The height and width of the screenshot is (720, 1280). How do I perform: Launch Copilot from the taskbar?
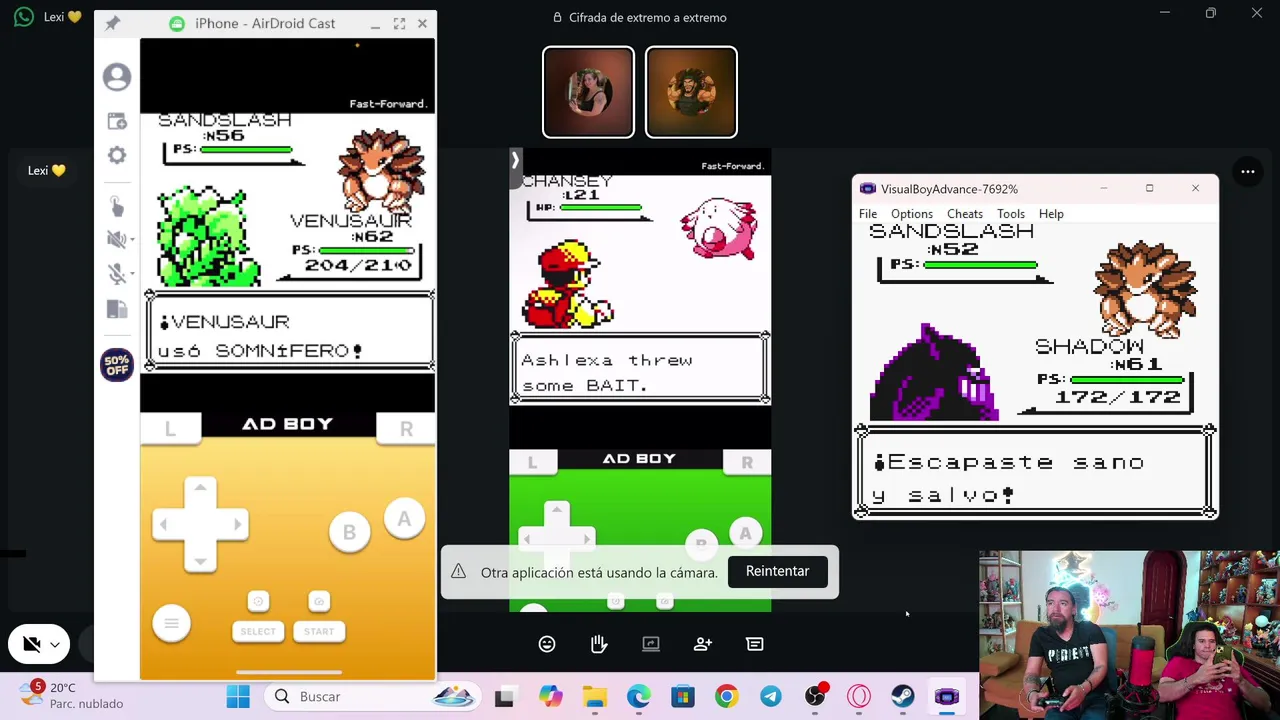[550, 697]
